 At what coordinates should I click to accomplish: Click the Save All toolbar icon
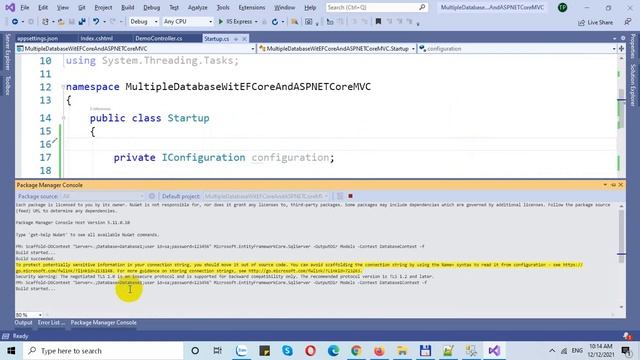pyautogui.click(x=82, y=22)
